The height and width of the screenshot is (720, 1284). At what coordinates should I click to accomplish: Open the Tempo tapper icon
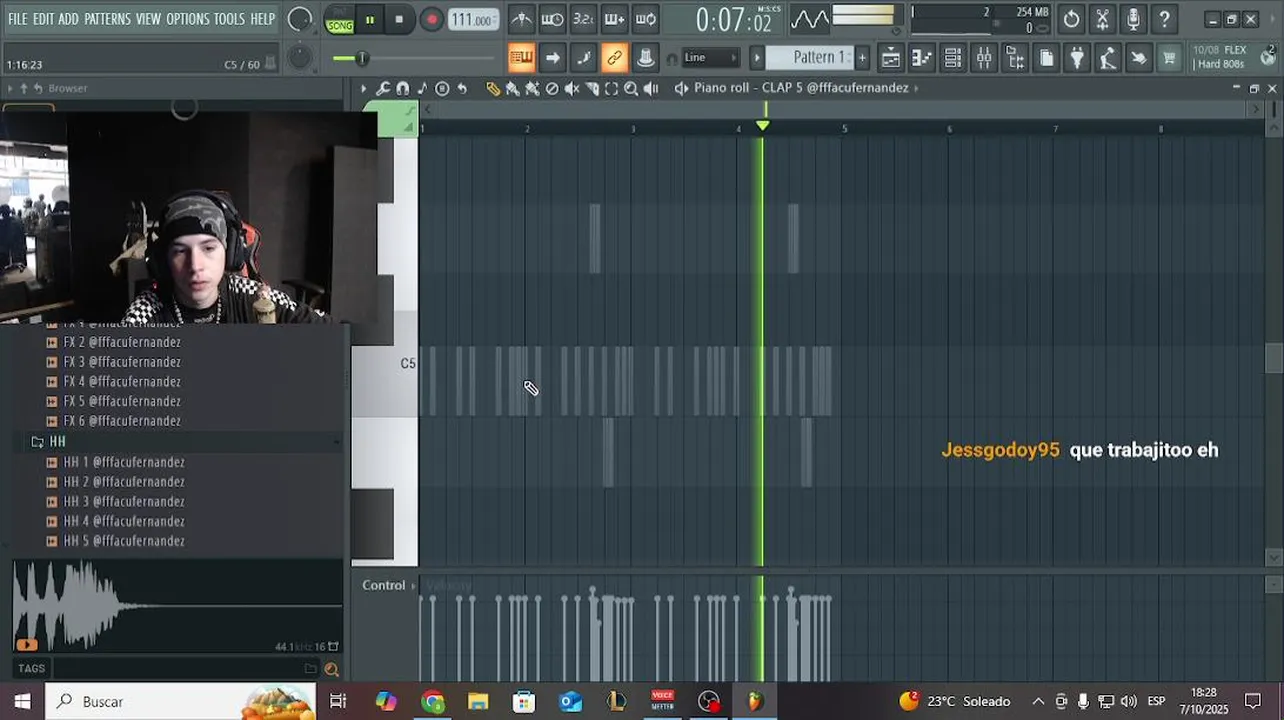point(1108,58)
